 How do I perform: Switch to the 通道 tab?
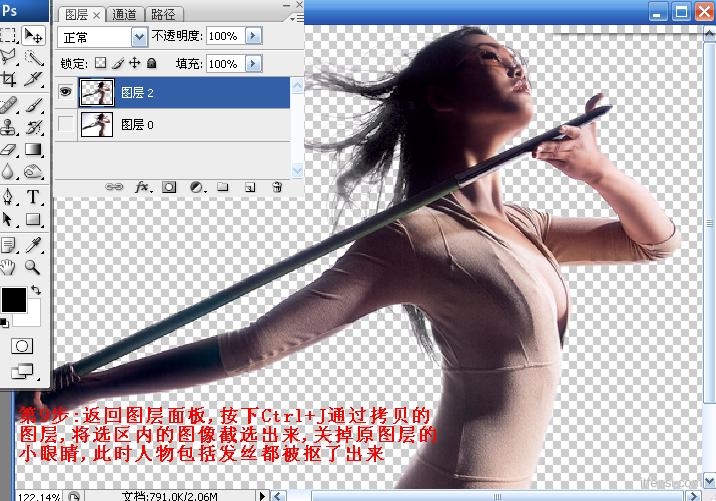(x=124, y=15)
